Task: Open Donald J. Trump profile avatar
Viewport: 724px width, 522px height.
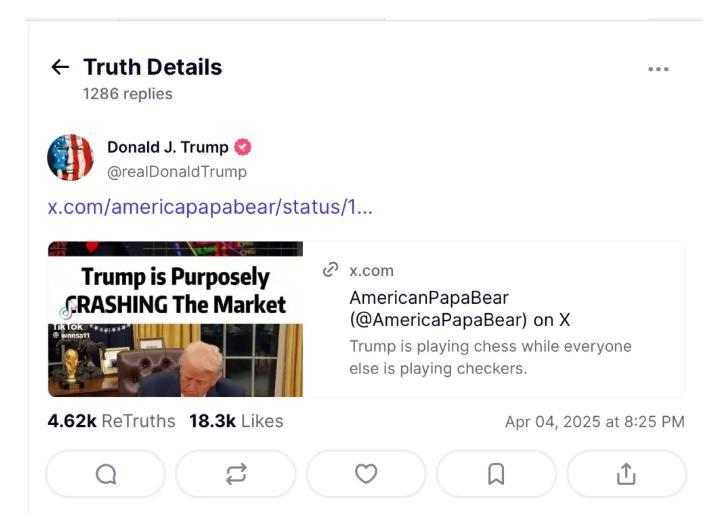Action: tap(70, 158)
